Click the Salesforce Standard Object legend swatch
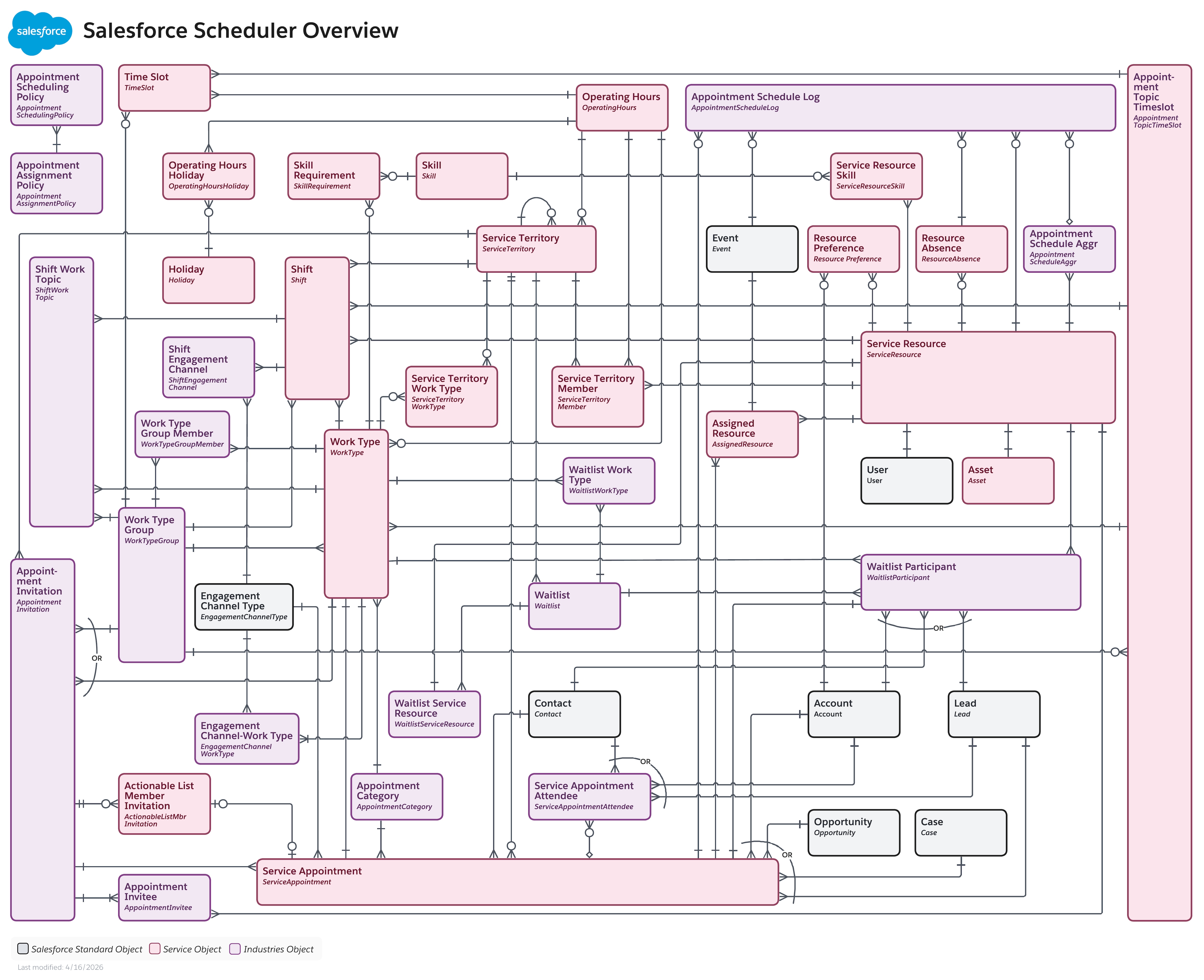 [x=23, y=948]
